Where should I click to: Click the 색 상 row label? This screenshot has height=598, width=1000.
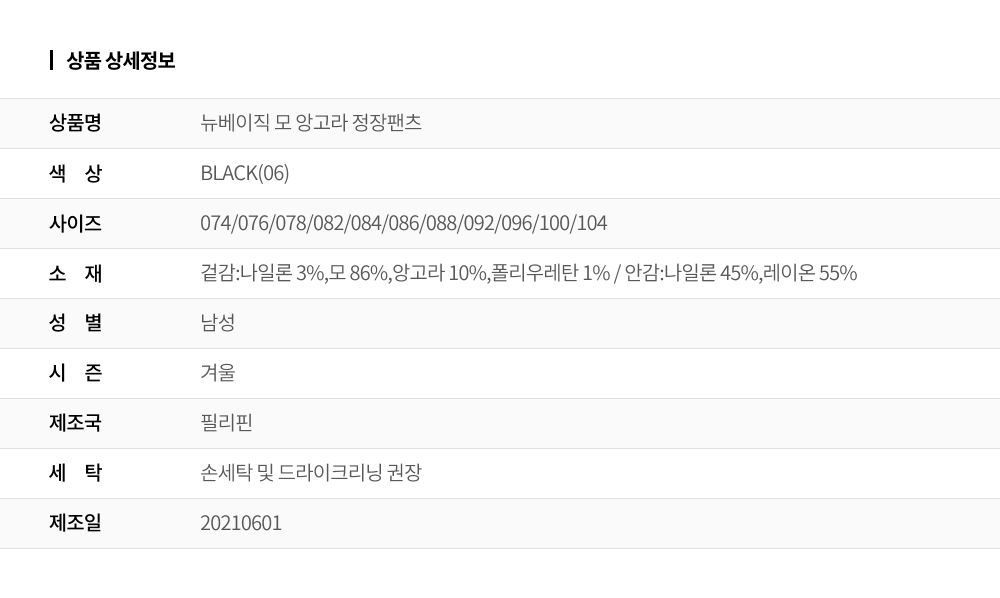[x=75, y=173]
